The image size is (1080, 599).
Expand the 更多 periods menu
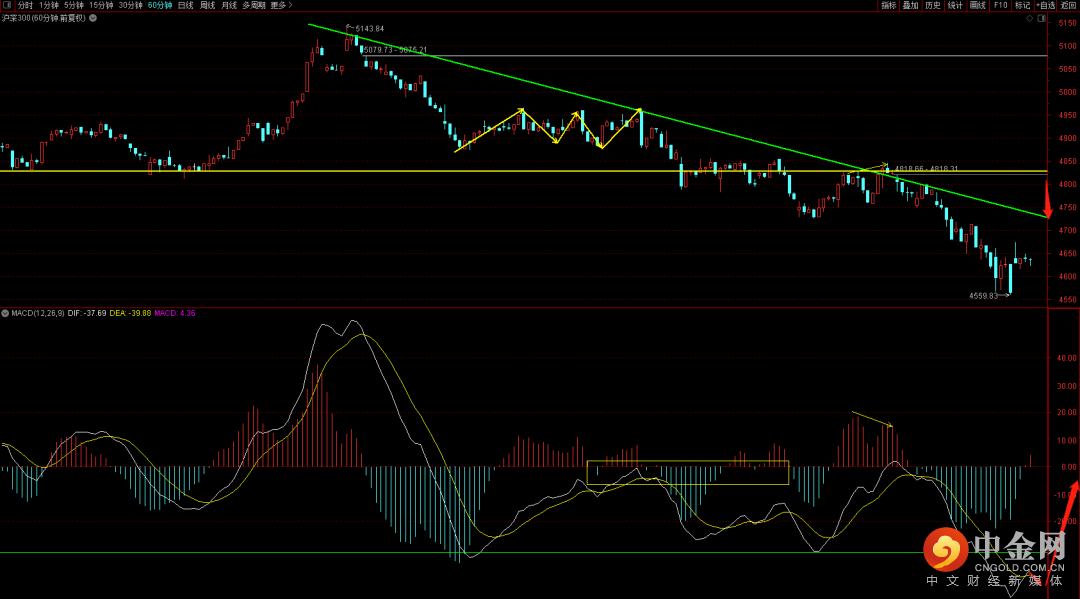pyautogui.click(x=280, y=5)
